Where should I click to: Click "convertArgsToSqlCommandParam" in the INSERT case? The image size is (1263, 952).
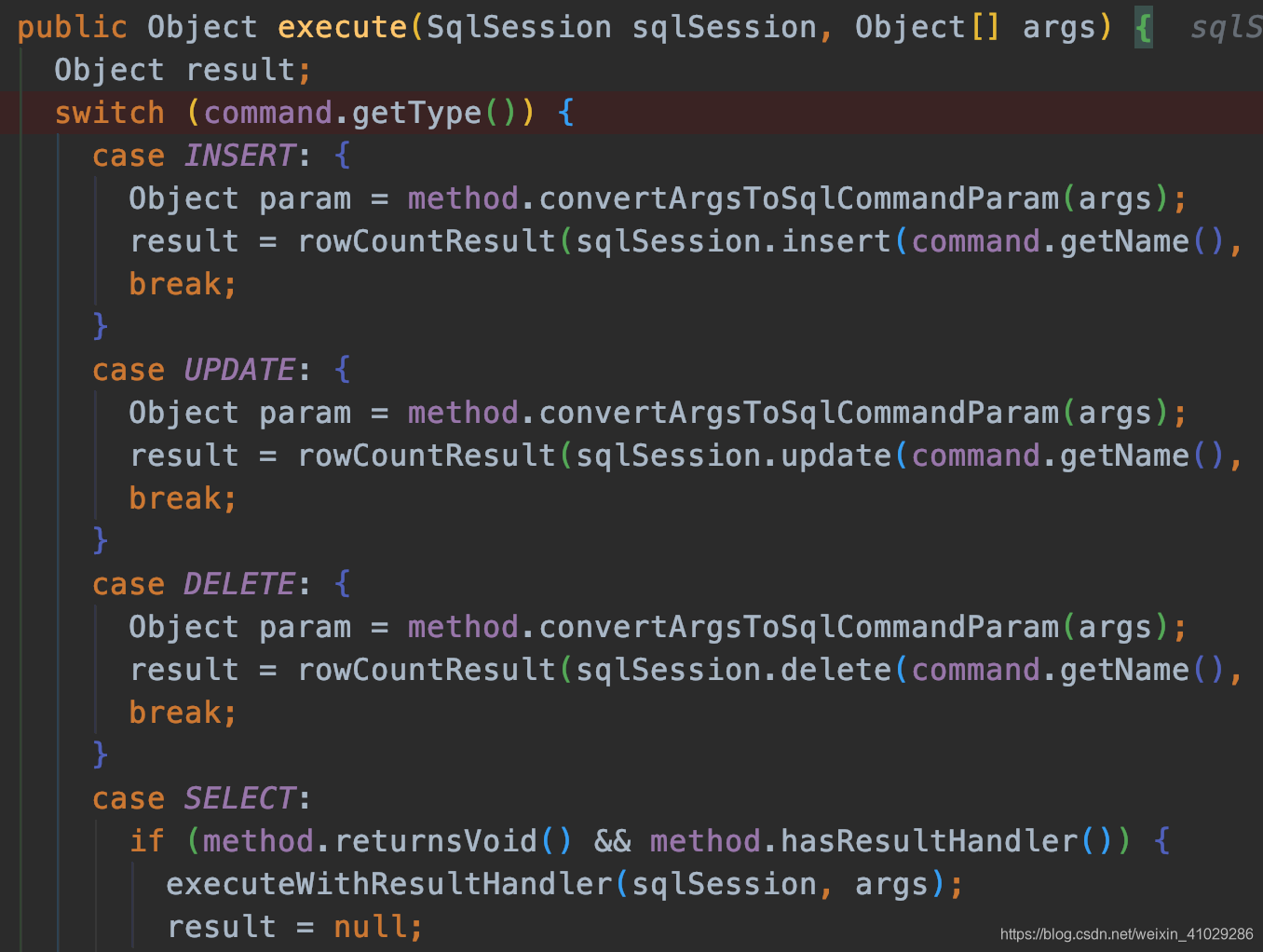[x=799, y=199]
